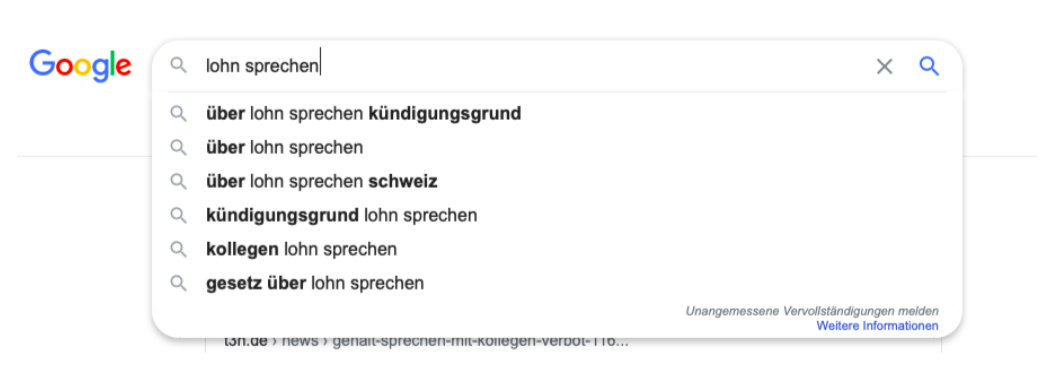Click magnifier icon beside 'gesetz über lohn sprechen'
The height and width of the screenshot is (385, 1061).
pos(178,283)
